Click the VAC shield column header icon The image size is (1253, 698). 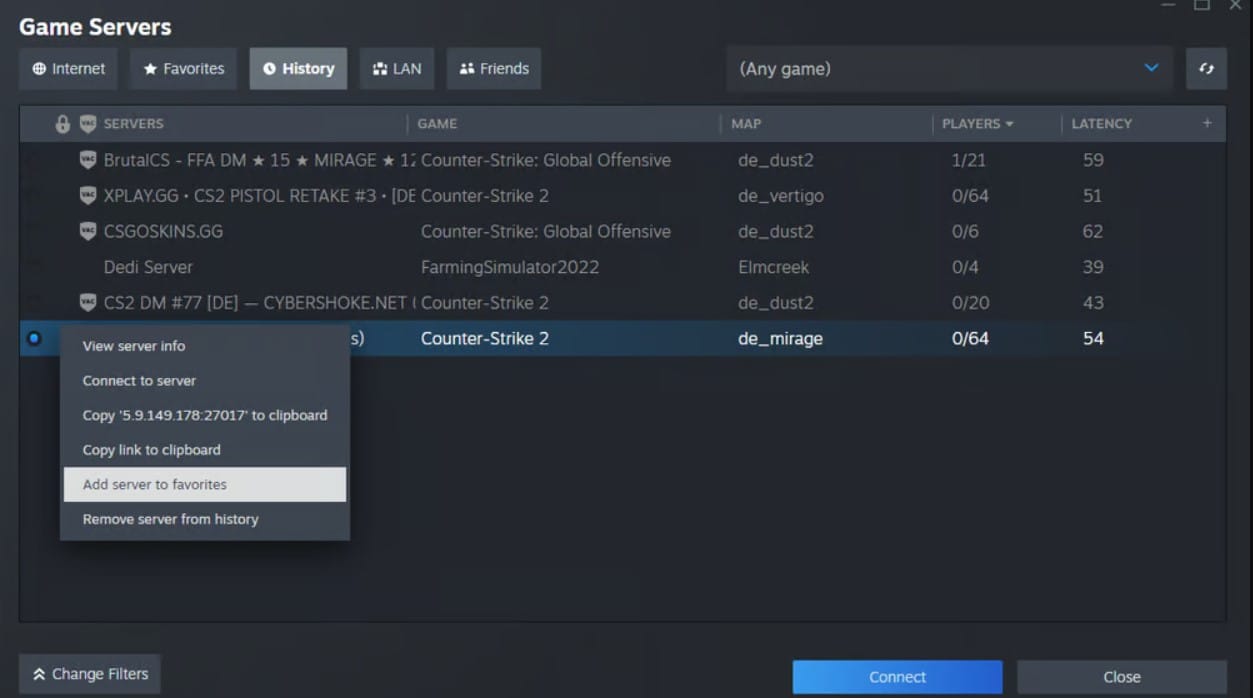click(x=87, y=124)
